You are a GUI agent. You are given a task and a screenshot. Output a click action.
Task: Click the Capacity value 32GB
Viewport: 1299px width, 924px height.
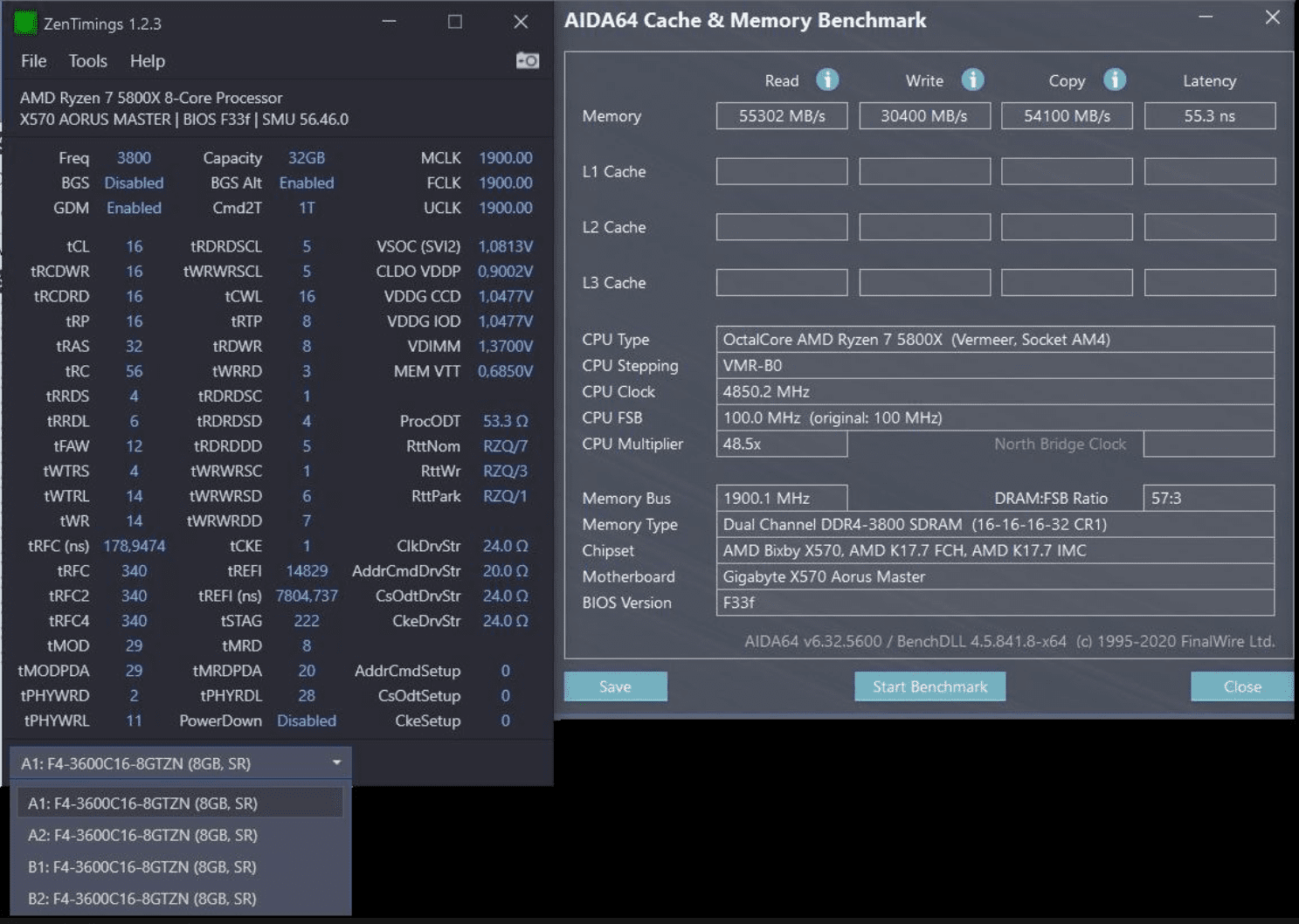(x=307, y=158)
